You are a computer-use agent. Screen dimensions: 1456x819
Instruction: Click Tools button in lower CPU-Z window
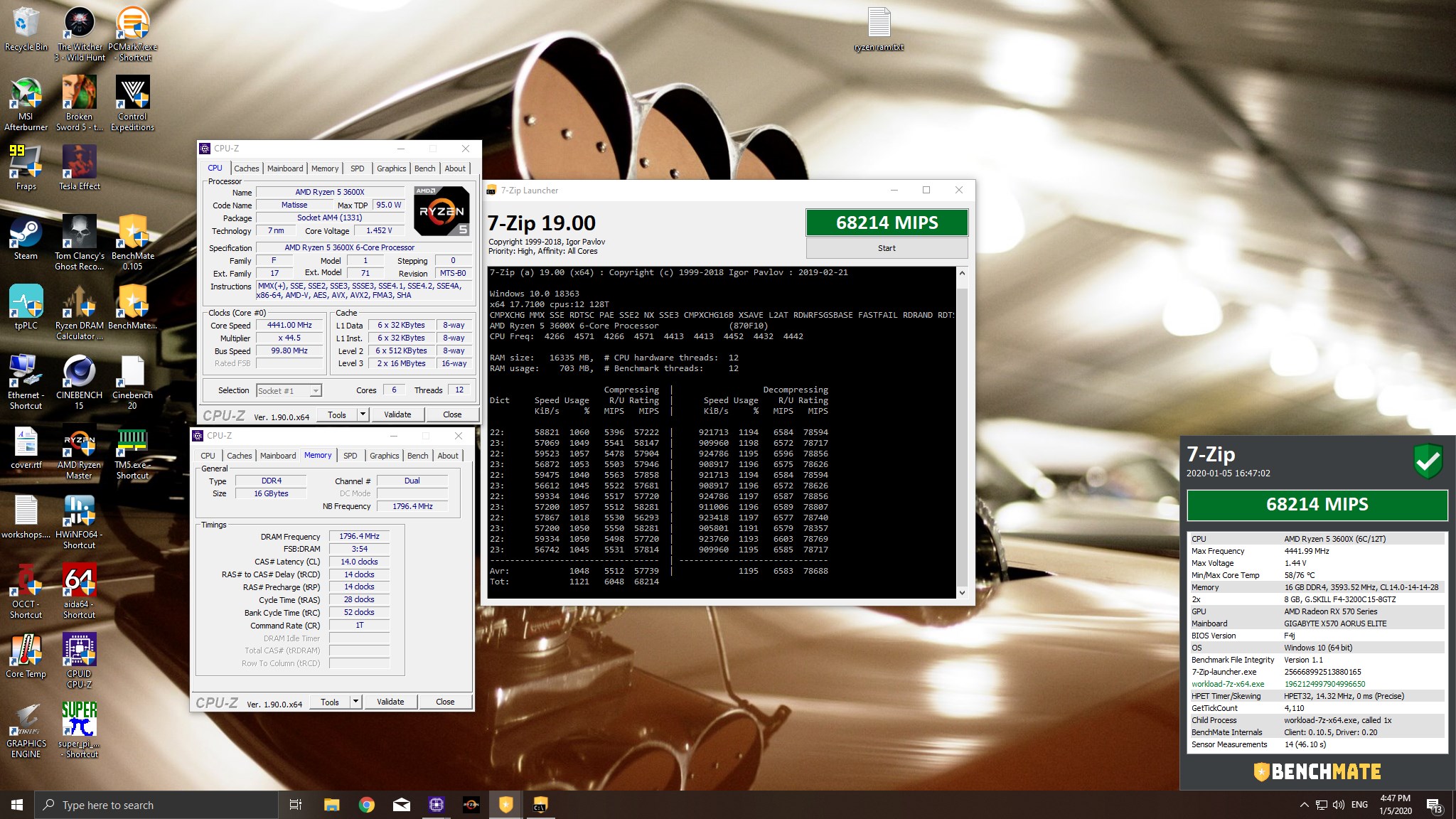[x=330, y=702]
